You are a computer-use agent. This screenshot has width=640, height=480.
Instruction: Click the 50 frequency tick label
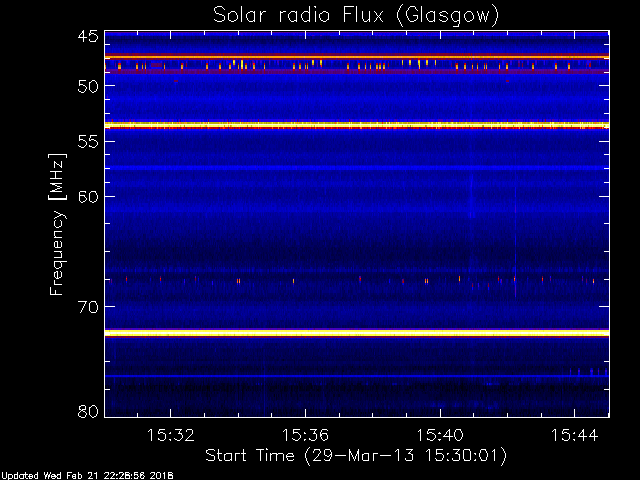click(88, 86)
